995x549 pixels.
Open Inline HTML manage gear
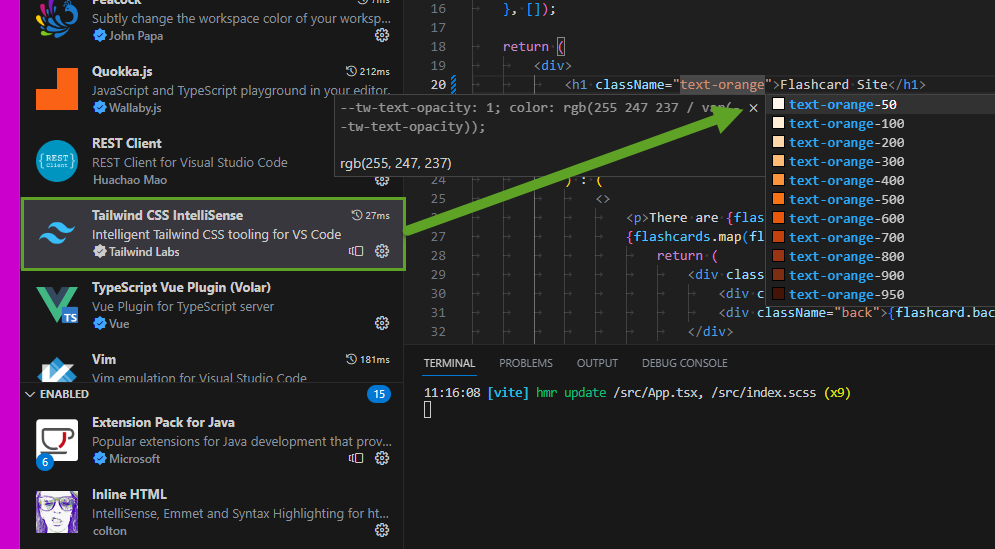tap(381, 530)
